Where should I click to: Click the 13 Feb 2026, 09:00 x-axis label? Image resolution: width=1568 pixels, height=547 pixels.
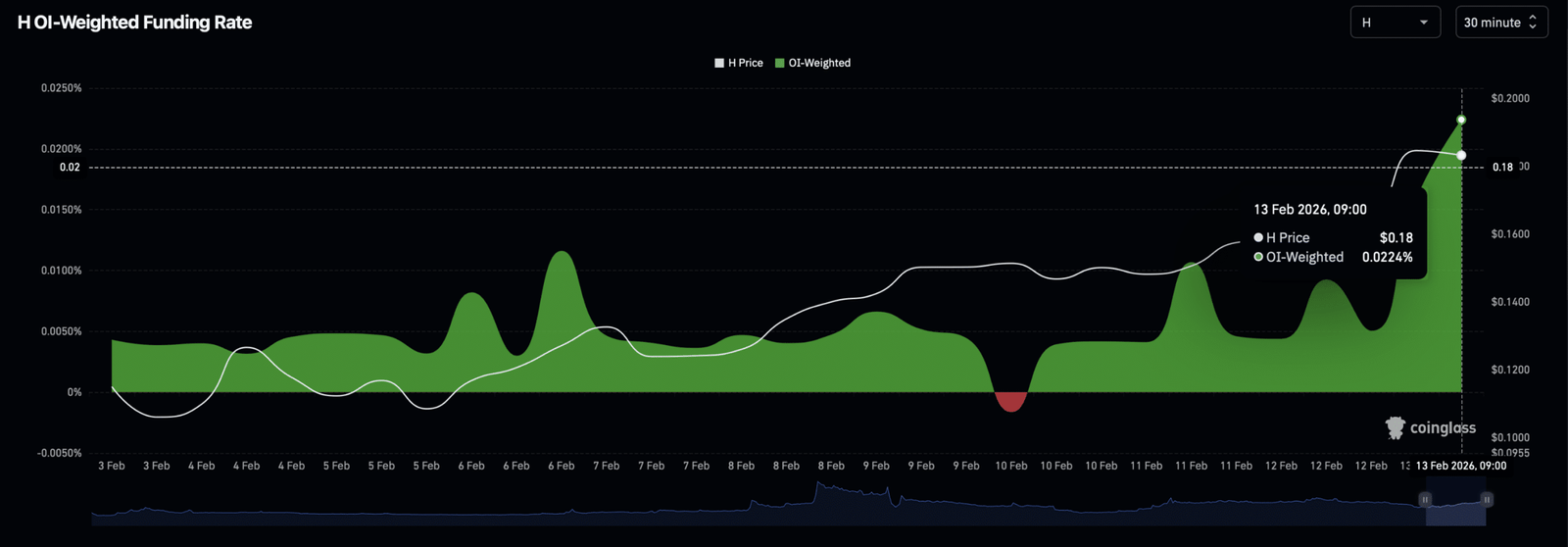(x=1460, y=466)
